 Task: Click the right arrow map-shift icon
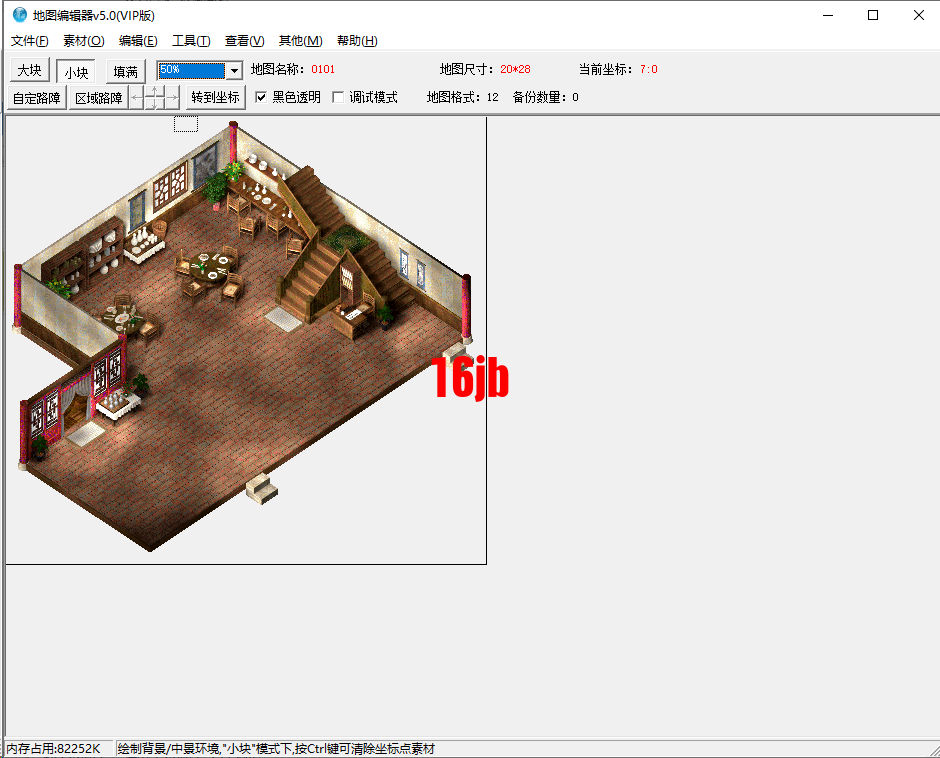click(x=172, y=97)
